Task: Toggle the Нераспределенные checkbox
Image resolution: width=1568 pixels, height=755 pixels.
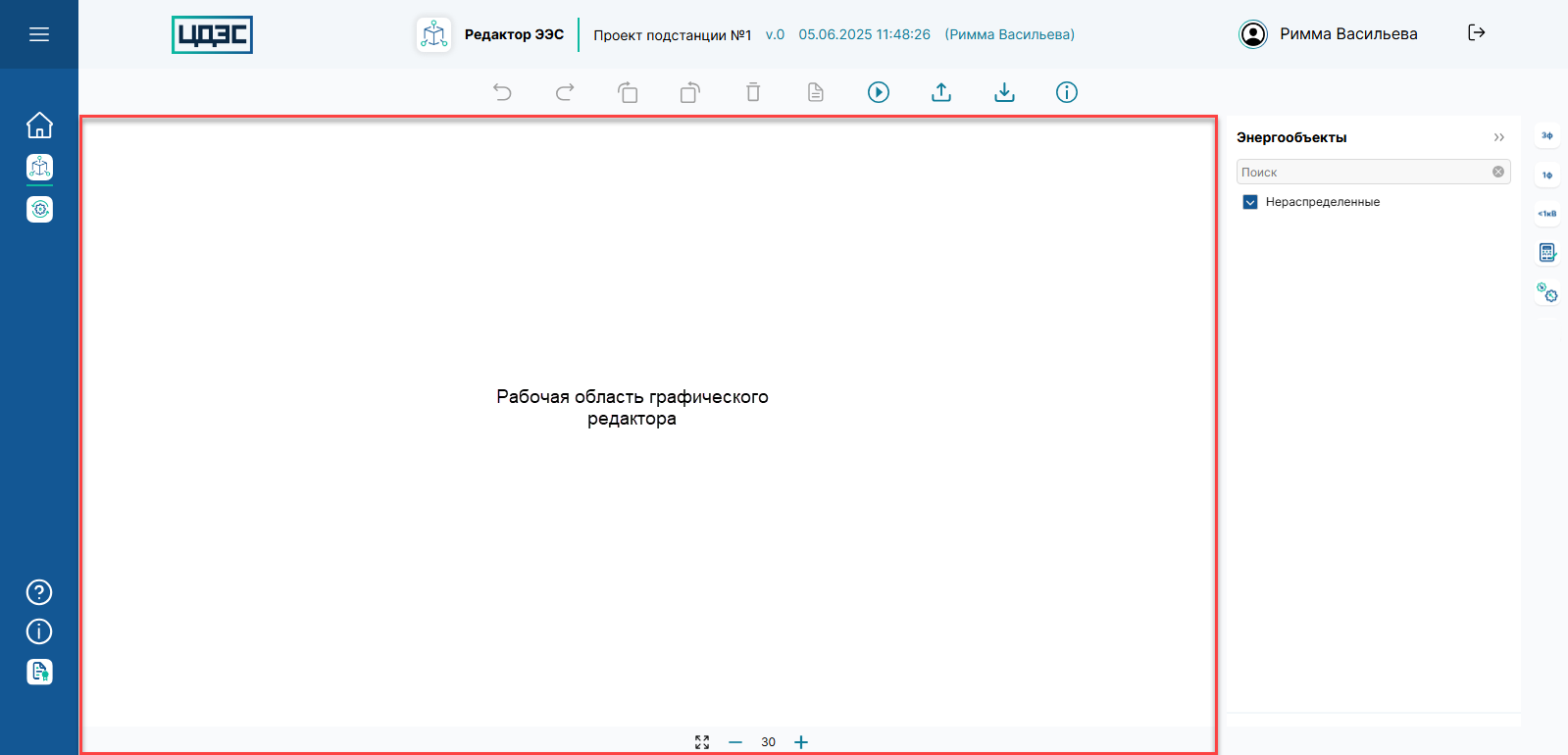Action: click(1250, 202)
